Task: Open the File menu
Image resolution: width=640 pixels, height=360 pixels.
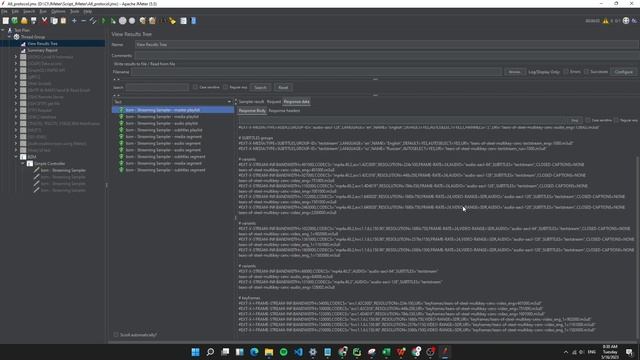Action: (x=4, y=11)
